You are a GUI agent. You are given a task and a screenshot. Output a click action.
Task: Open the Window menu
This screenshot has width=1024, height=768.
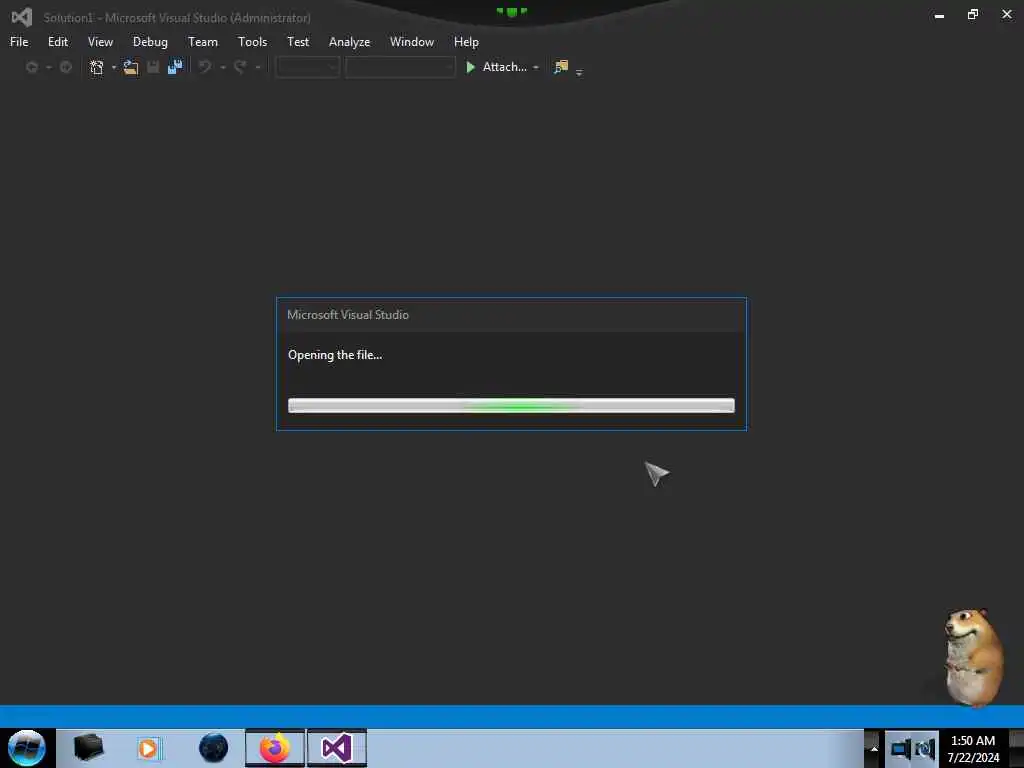click(411, 42)
